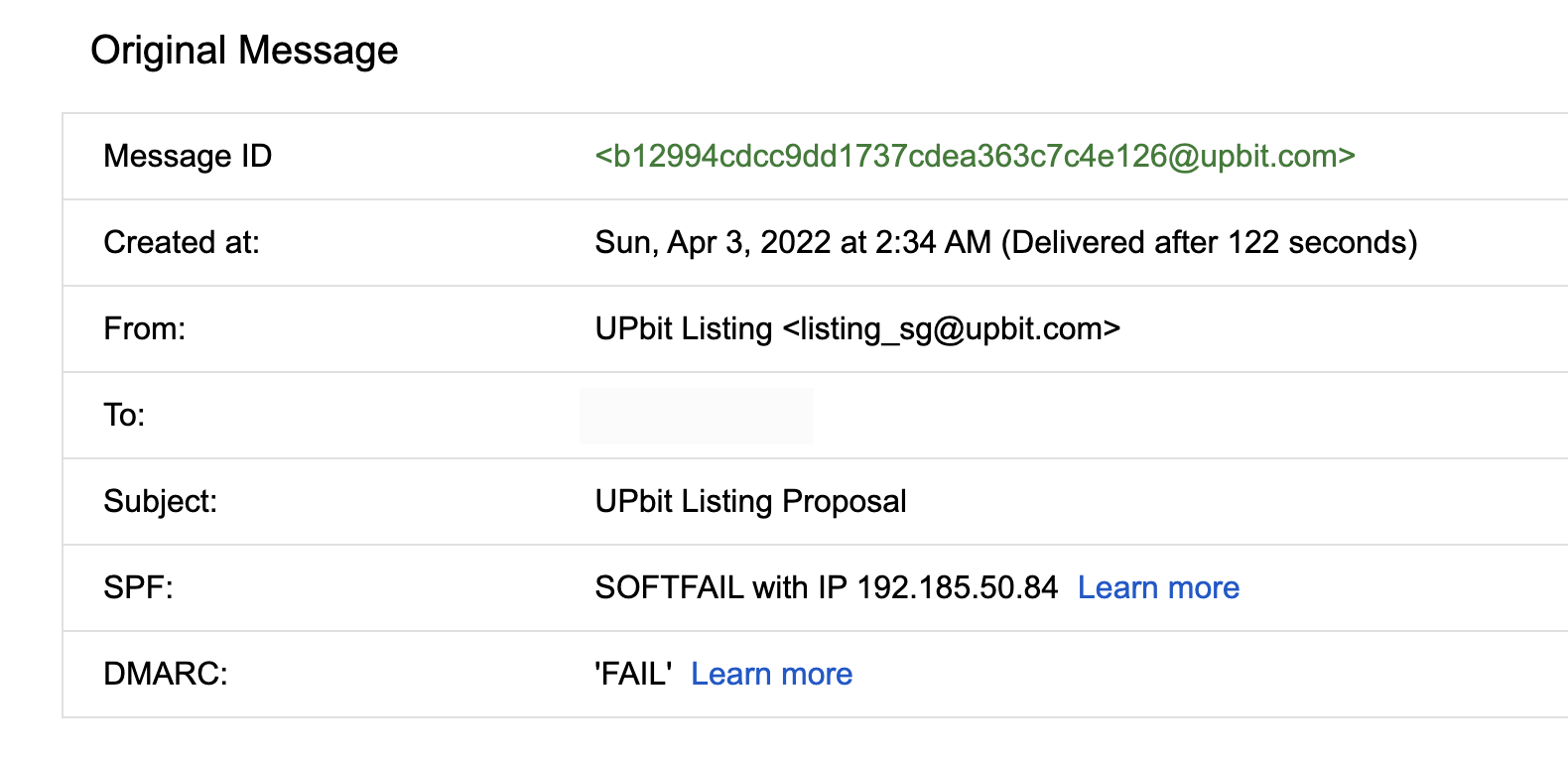The width and height of the screenshot is (1568, 758).
Task: Click the 'Created at:' label
Action: (182, 243)
